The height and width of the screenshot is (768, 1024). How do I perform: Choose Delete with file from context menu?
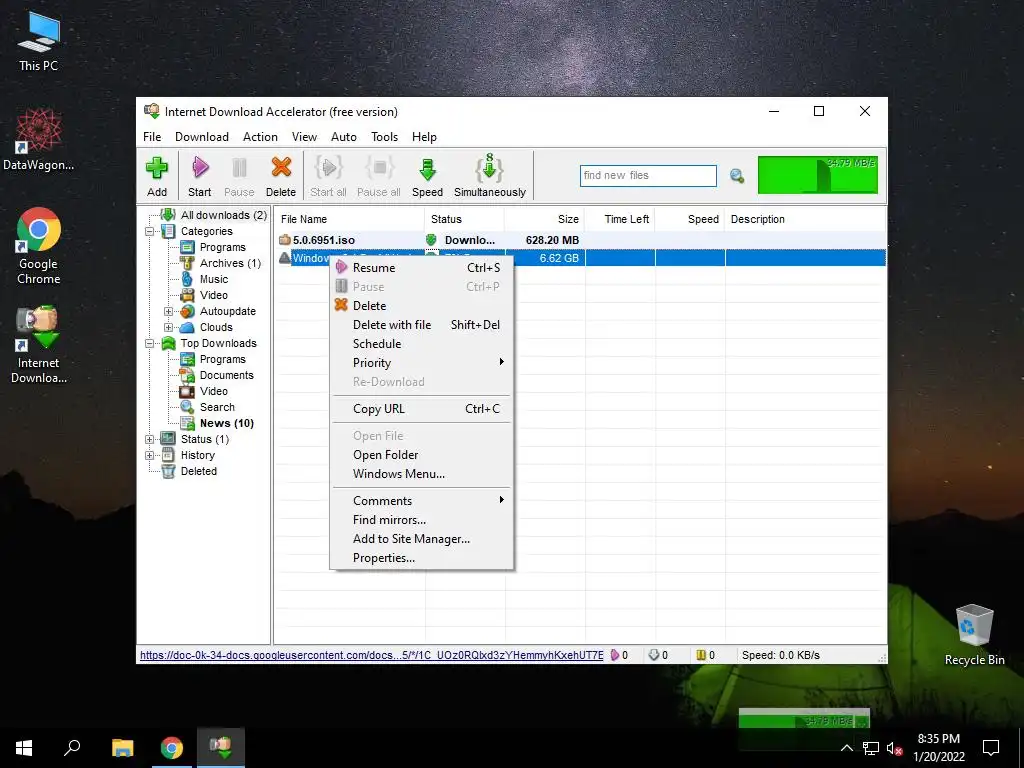pos(421,325)
